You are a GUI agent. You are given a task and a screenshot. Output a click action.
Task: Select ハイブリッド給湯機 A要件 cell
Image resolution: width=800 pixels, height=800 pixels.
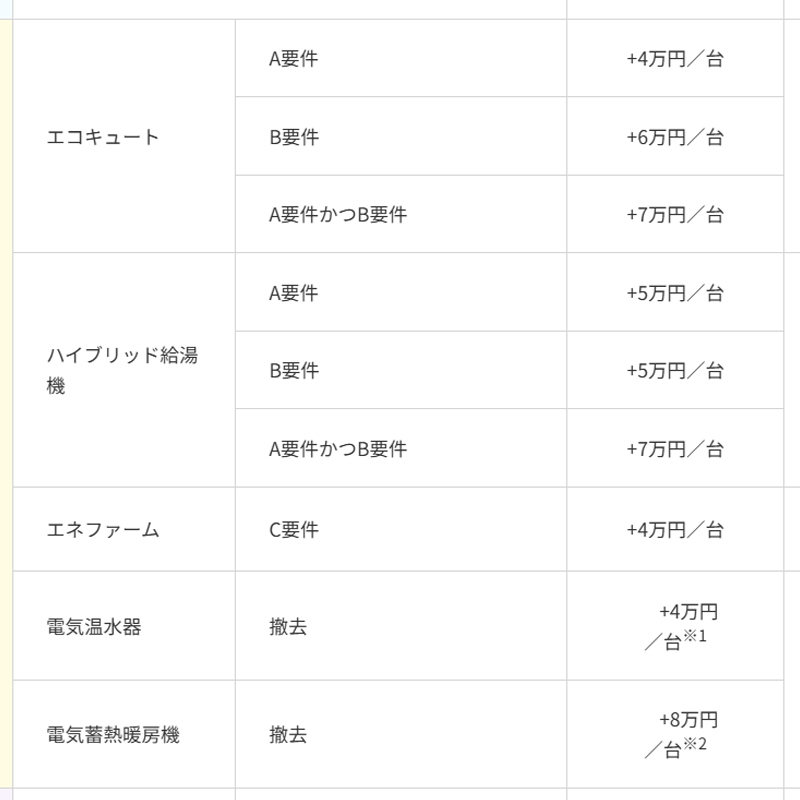pos(401,292)
